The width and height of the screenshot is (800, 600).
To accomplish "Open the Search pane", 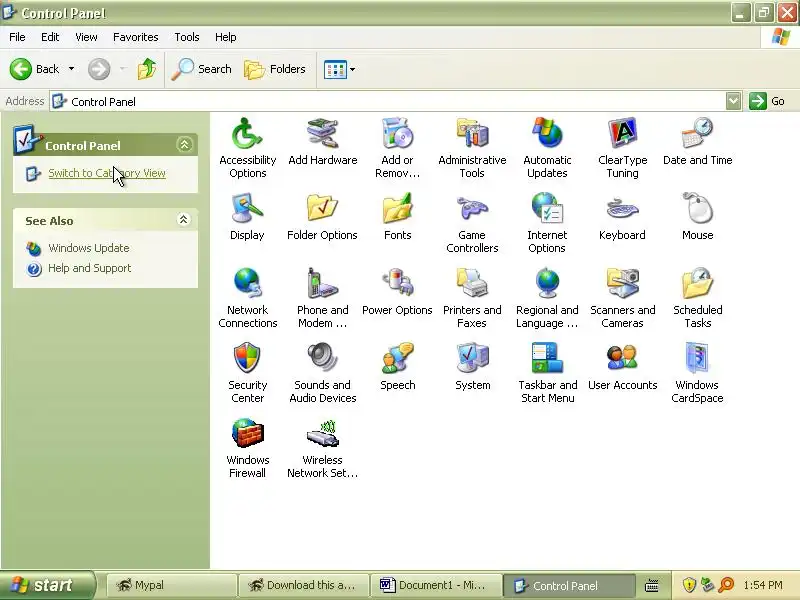I will [201, 69].
